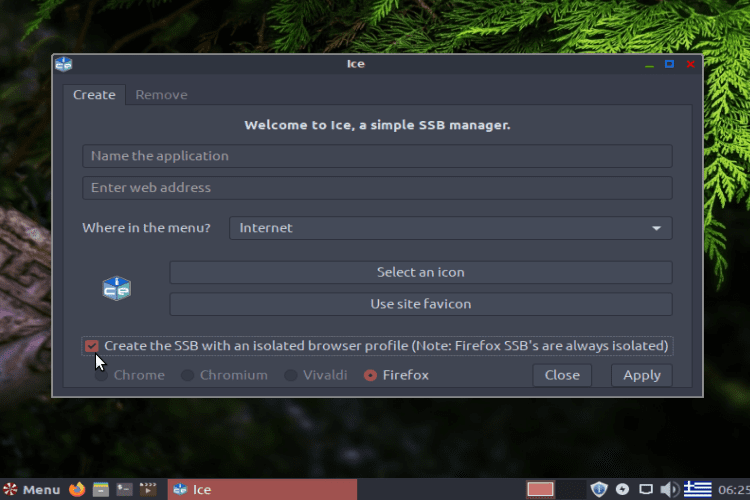This screenshot has height=500, width=750.
Task: Select the Firefox radio button
Action: [x=370, y=375]
